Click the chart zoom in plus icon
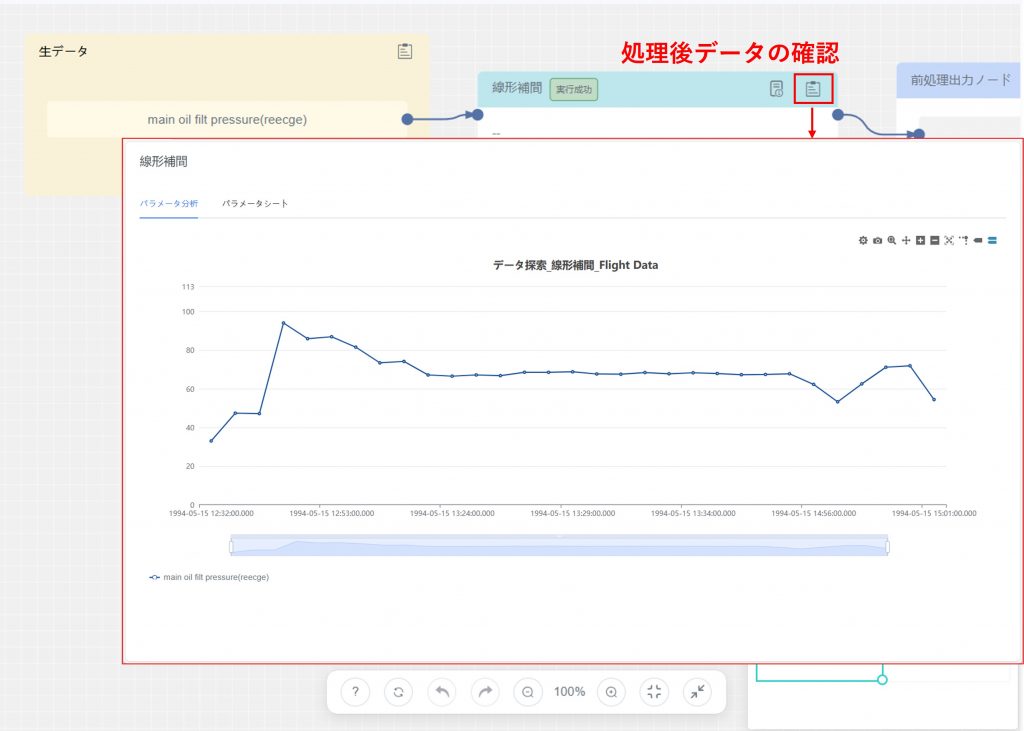The width and height of the screenshot is (1024, 731). coord(920,240)
